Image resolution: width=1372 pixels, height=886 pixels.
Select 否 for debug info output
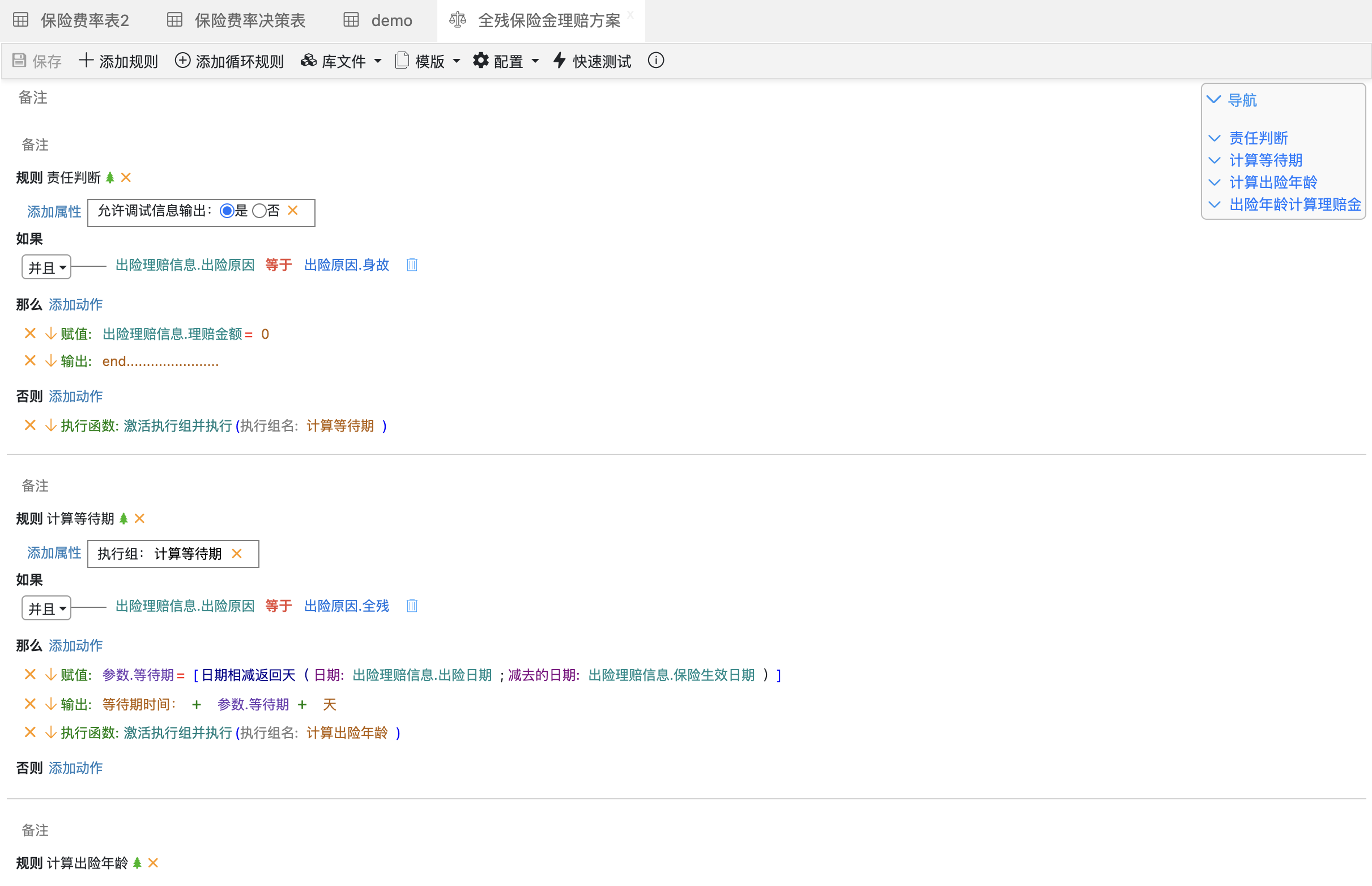coord(259,211)
